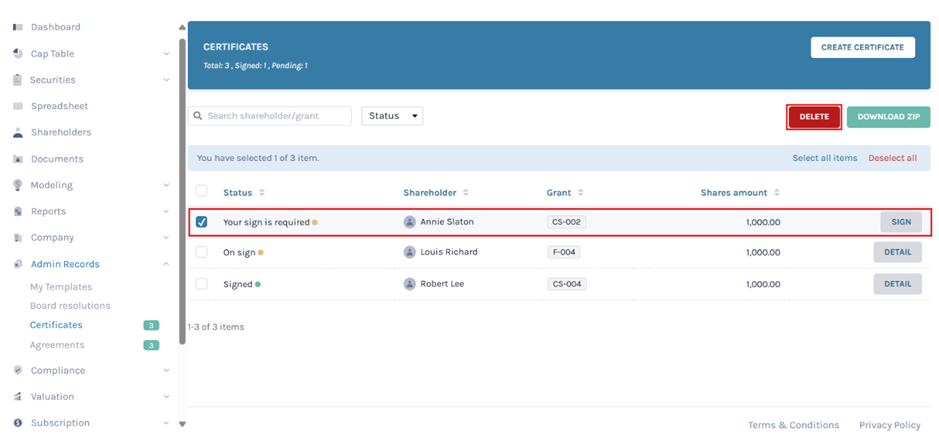Open the Status filter dropdown
Image resolution: width=939 pixels, height=435 pixels.
(x=392, y=116)
